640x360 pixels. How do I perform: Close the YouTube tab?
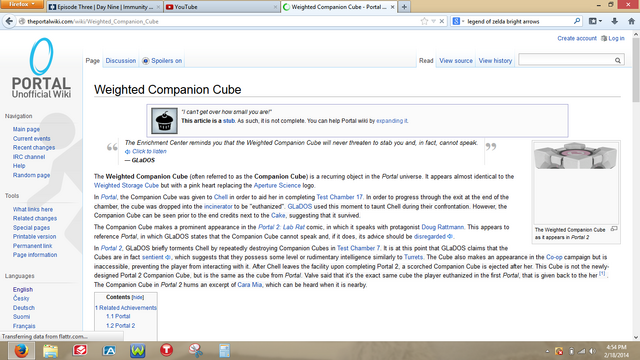pos(276,7)
